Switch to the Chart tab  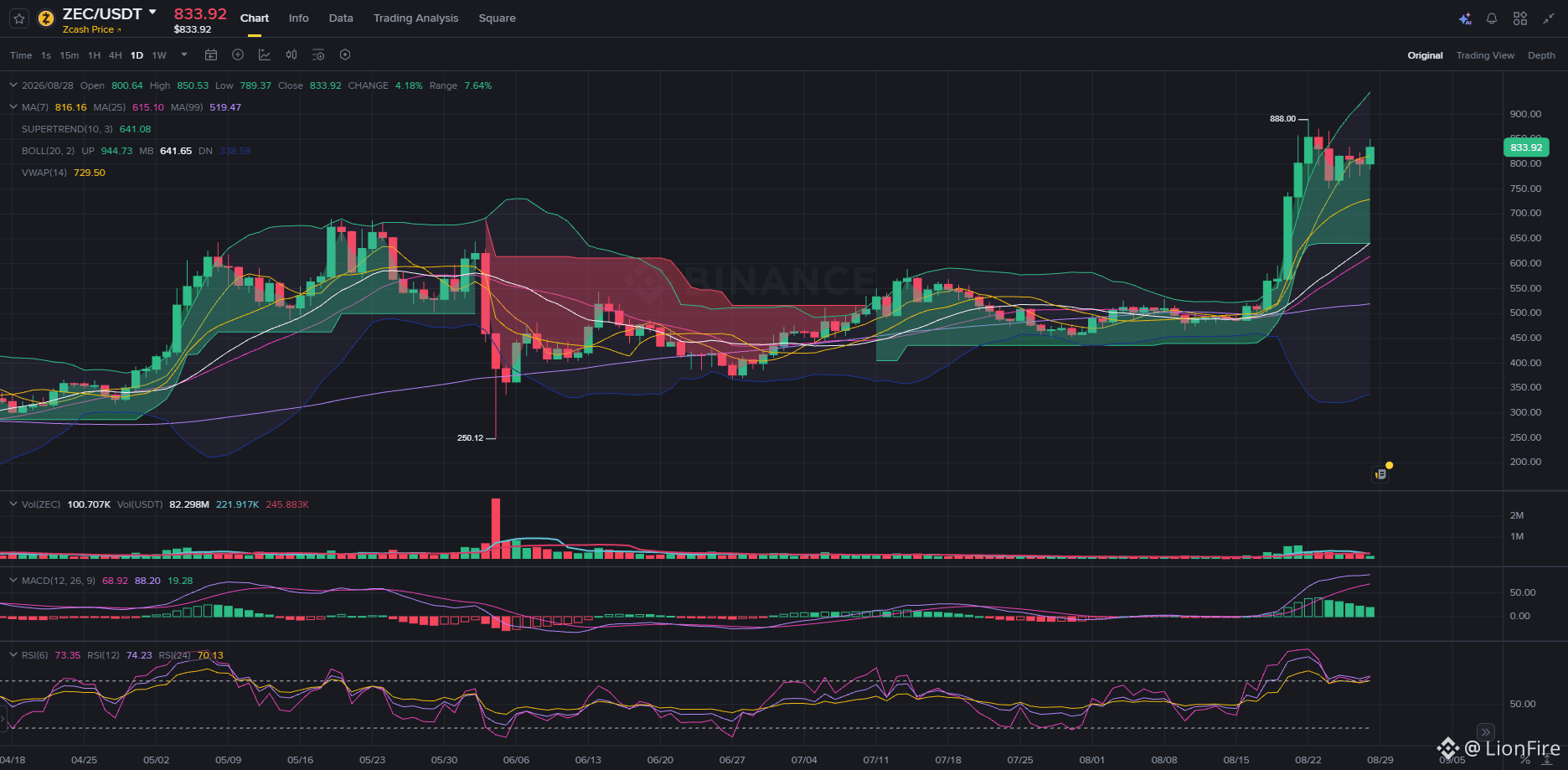click(255, 18)
